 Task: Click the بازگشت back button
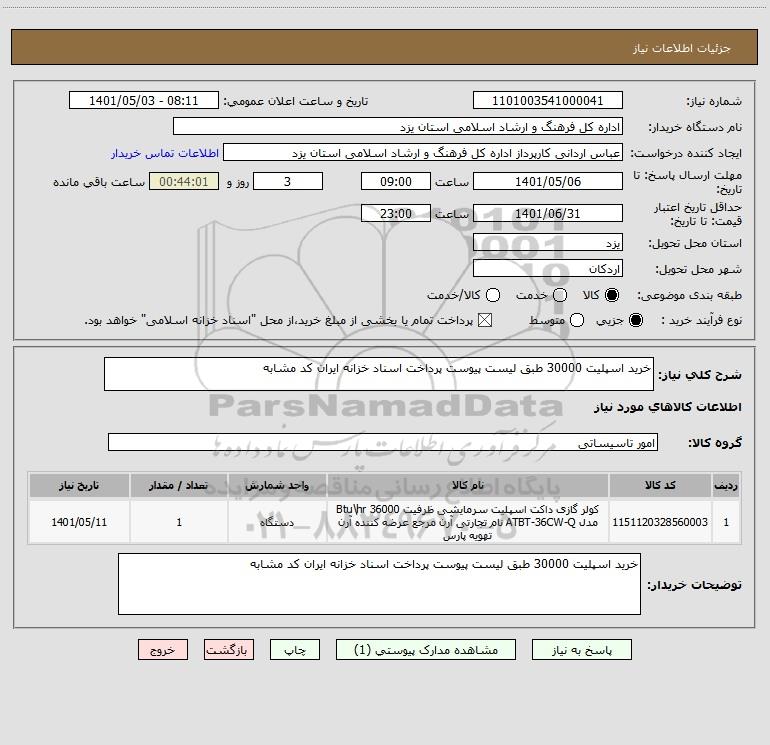[x=229, y=650]
